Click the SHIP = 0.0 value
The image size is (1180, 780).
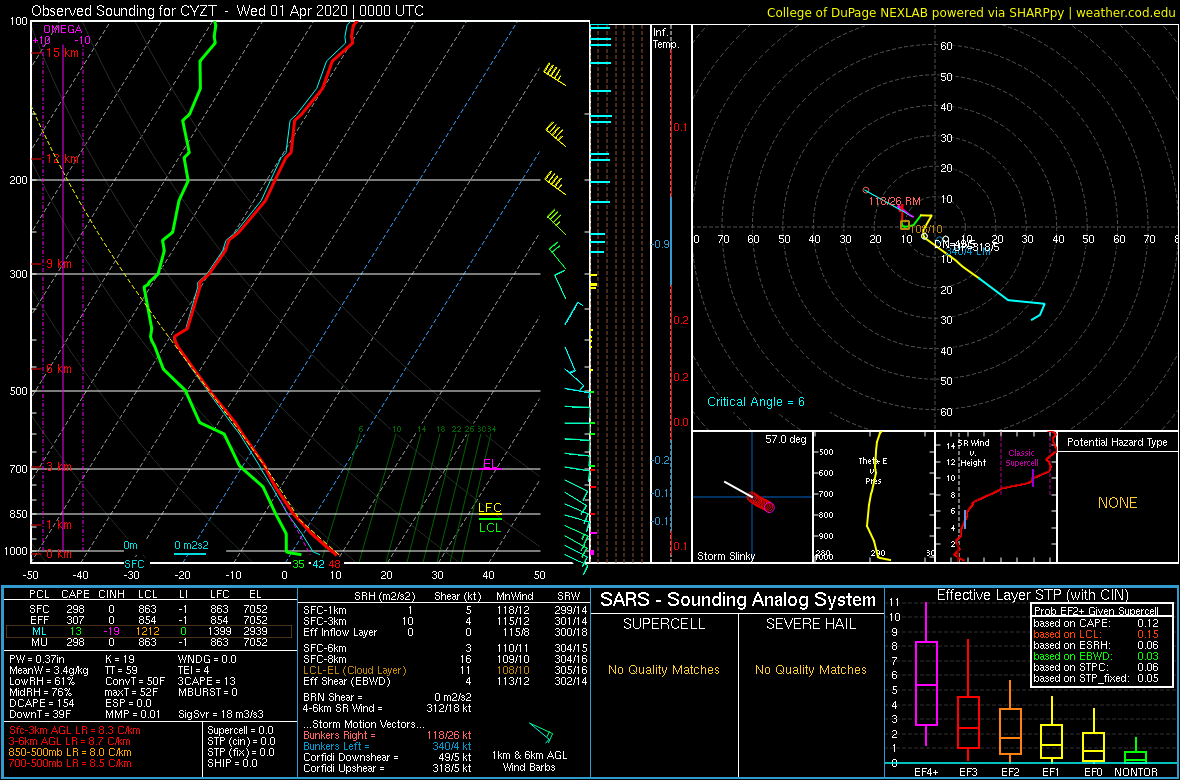click(233, 763)
